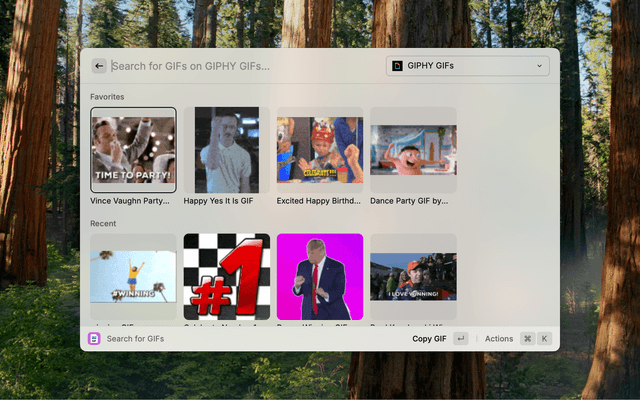Click the back arrow button
Image resolution: width=640 pixels, height=400 pixels.
click(x=99, y=66)
